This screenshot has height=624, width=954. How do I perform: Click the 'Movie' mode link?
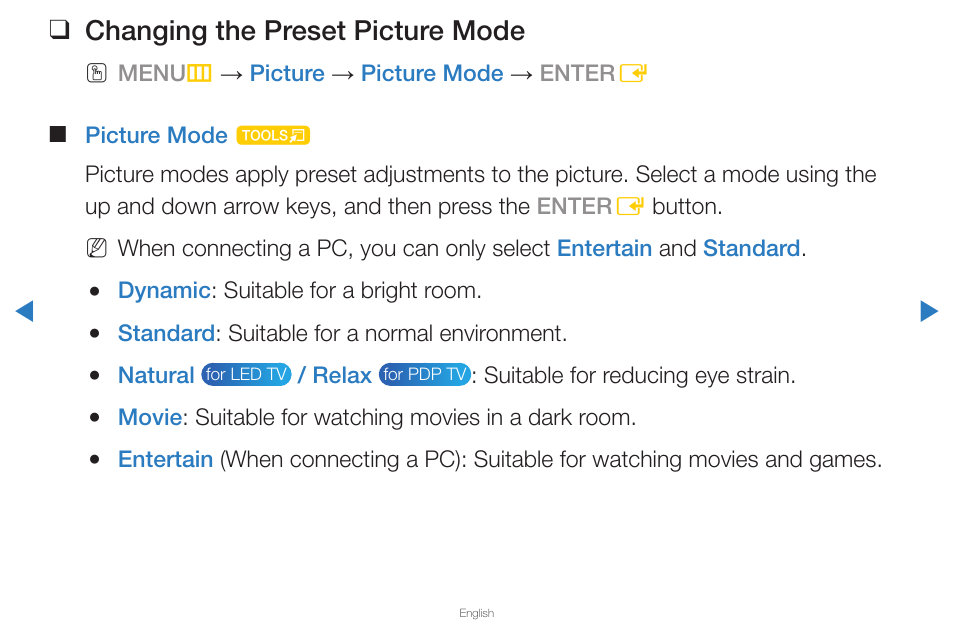coord(150,417)
